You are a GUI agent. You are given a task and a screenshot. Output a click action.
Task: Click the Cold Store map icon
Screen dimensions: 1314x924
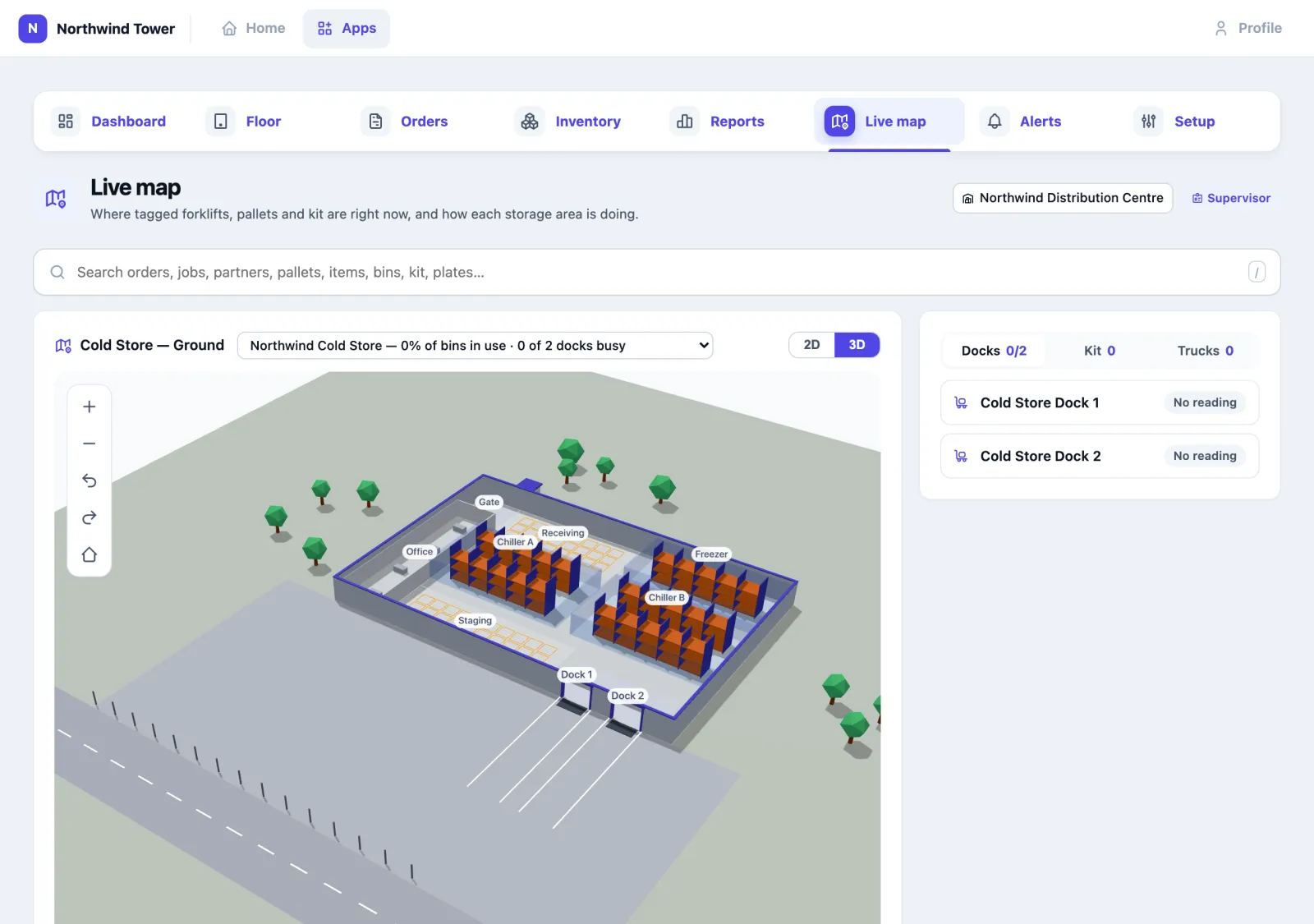pyautogui.click(x=63, y=346)
